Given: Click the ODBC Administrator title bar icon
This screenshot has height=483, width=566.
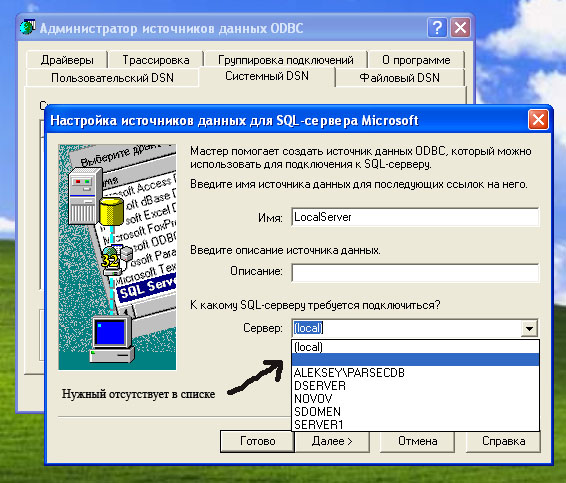Looking at the screenshot, I should click(27, 27).
